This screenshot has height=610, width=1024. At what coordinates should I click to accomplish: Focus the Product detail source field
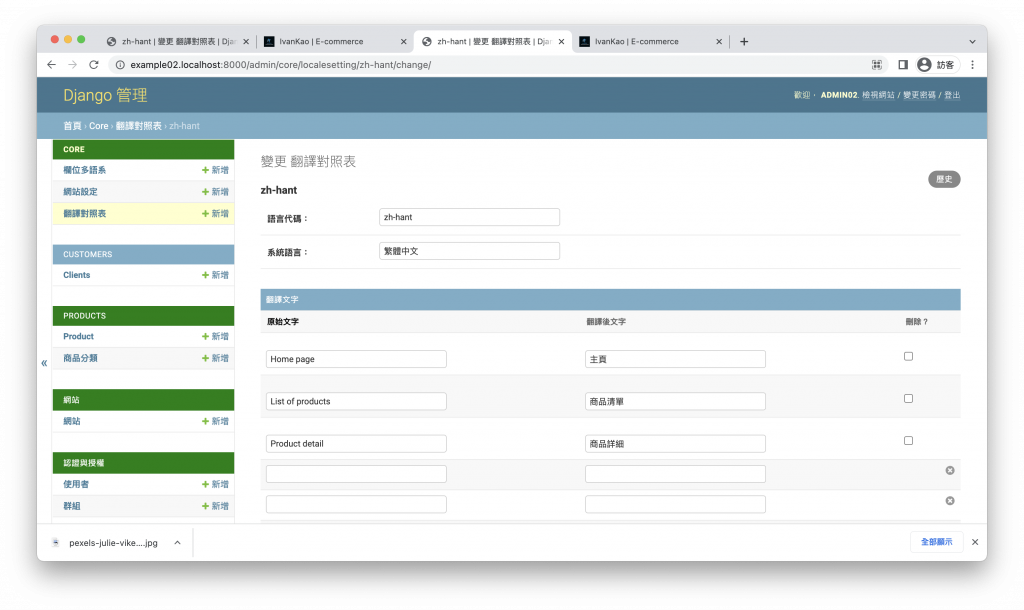click(356, 443)
